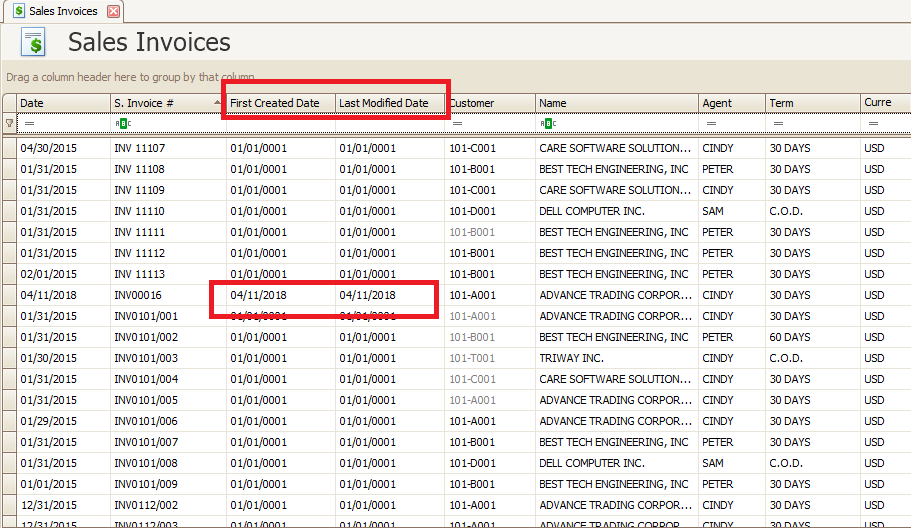Click 60 DAYS term cell
Viewport: 911px width, 528px height.
[x=812, y=337]
